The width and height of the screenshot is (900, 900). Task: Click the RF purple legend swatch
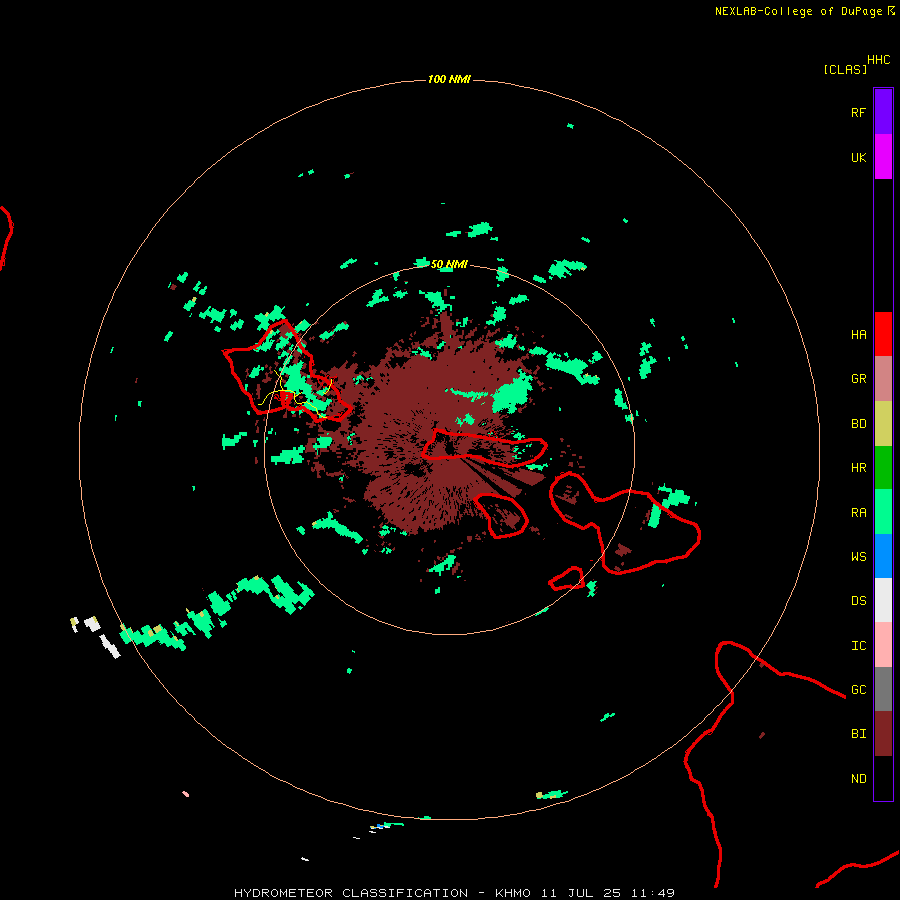(883, 112)
